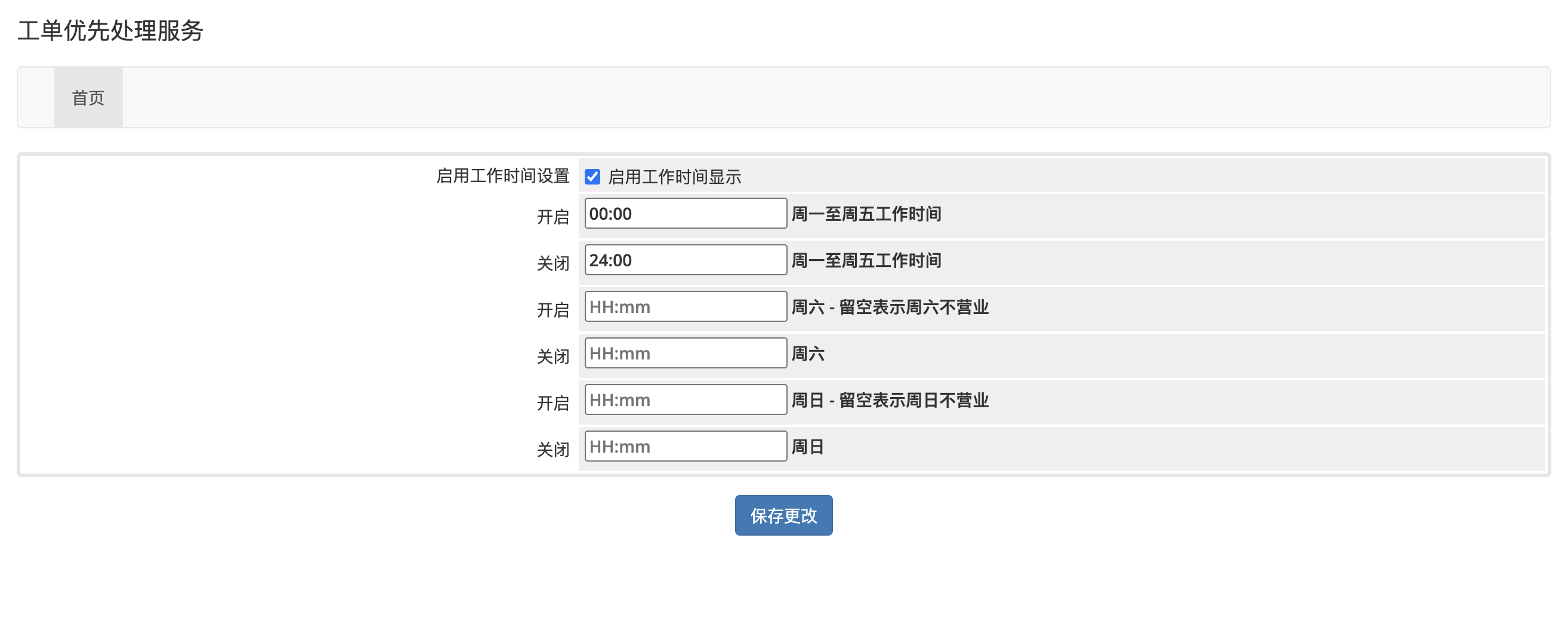Viewport: 1568px width, 621px height.
Task: Focus the Saturday opening time input
Action: [x=686, y=306]
